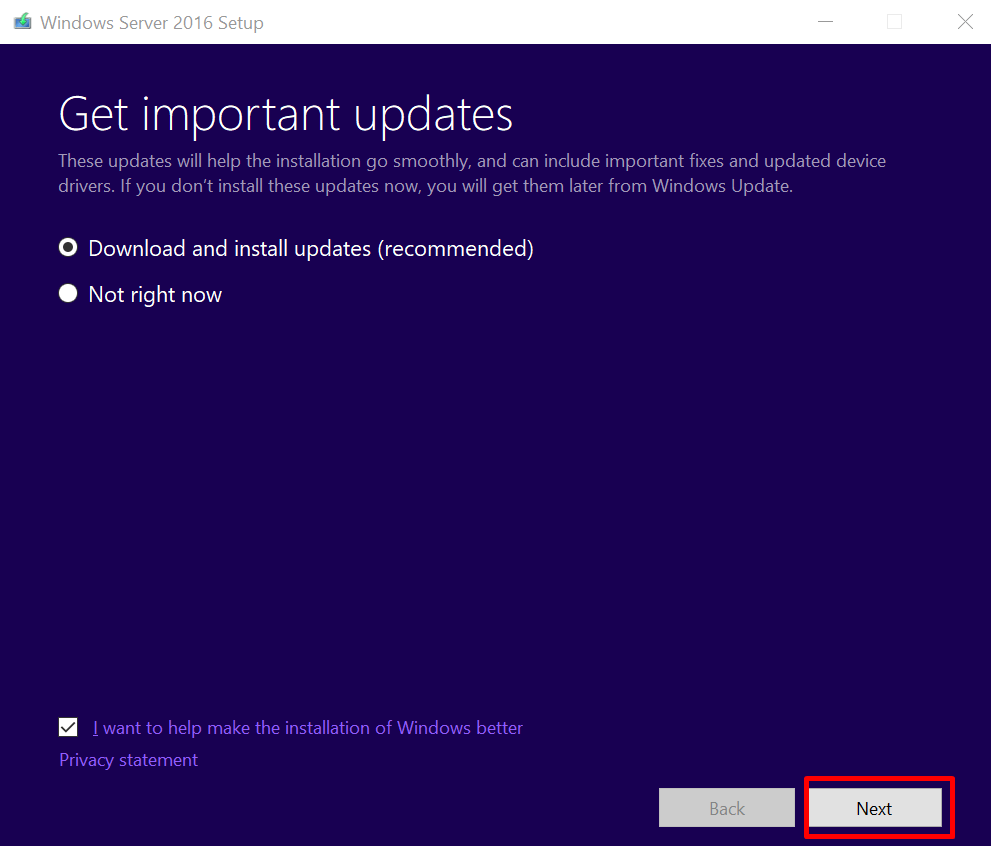Image resolution: width=991 pixels, height=846 pixels.
Task: Close the Windows Server 2016 Setup window
Action: point(963,21)
